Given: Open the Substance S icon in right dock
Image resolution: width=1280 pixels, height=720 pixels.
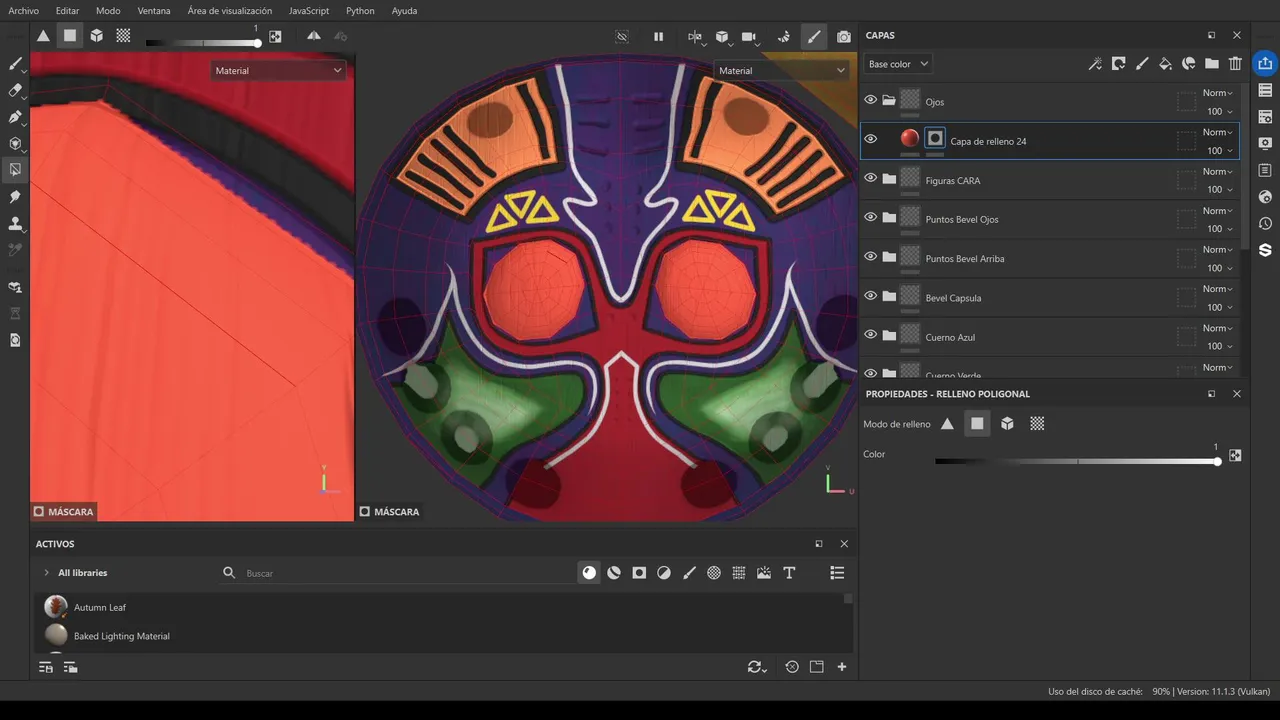Looking at the screenshot, I should [1265, 250].
